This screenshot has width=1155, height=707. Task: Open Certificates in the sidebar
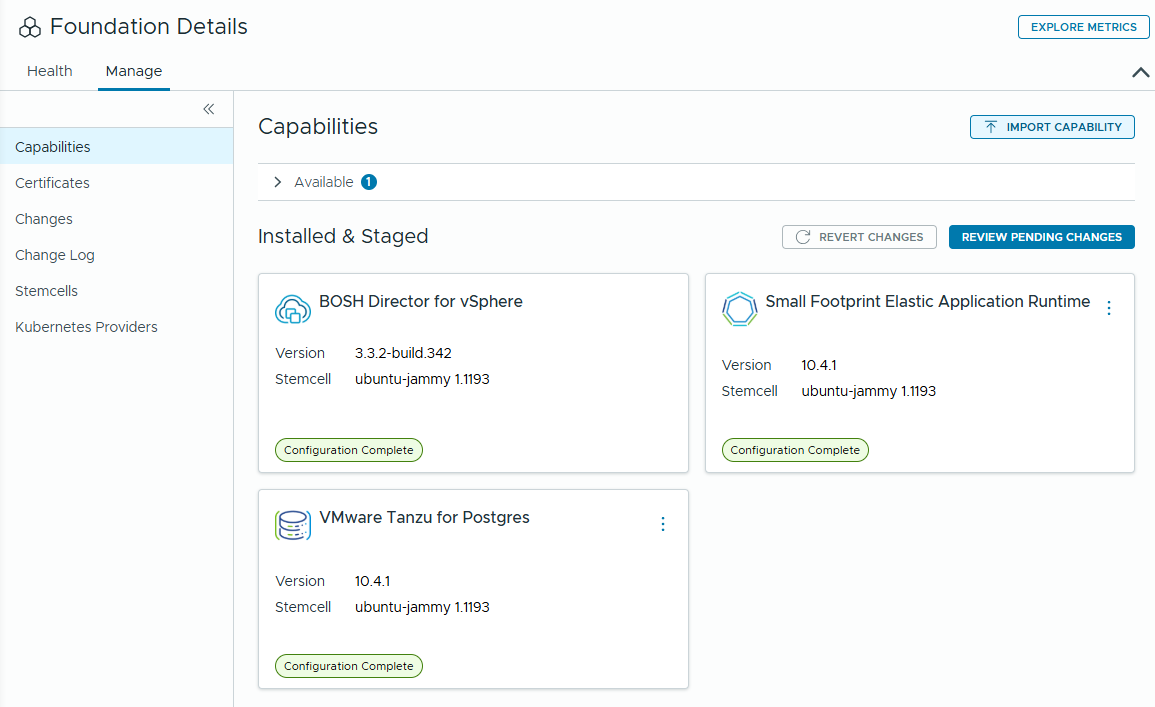116,183
